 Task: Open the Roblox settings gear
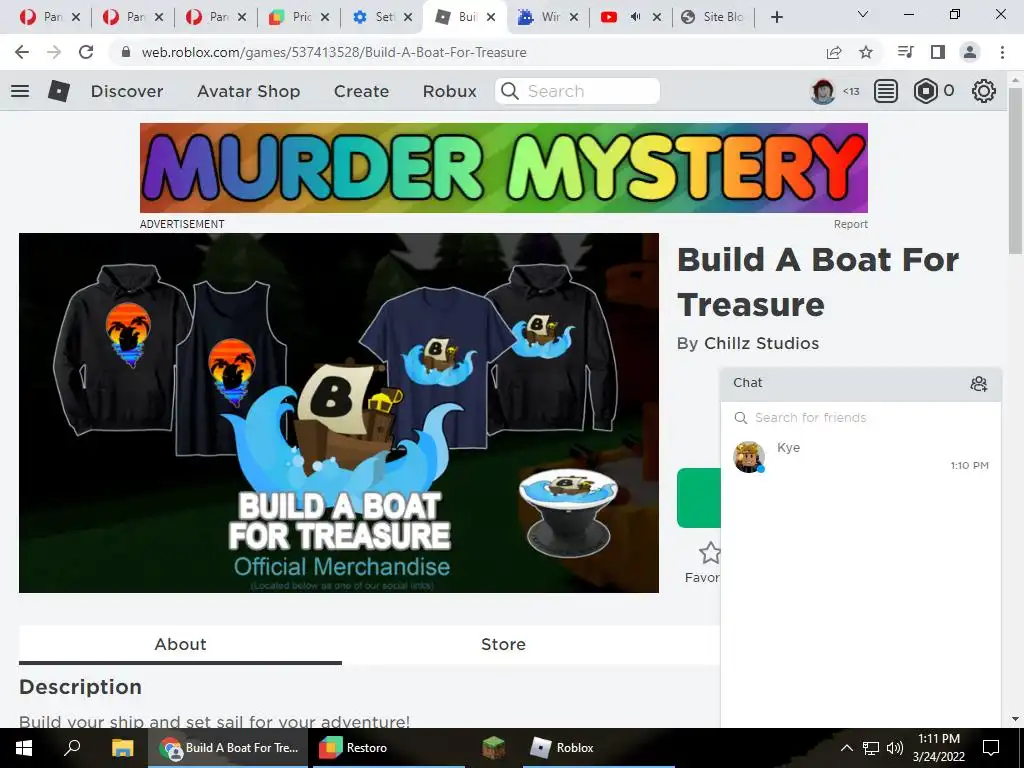984,91
